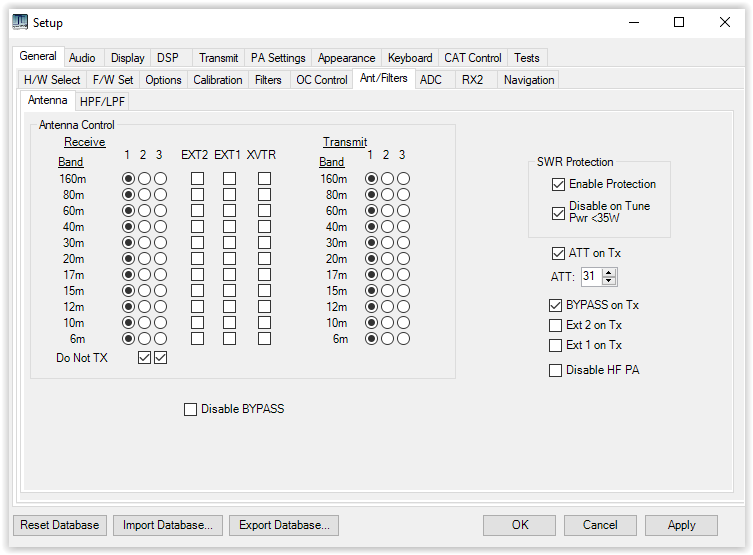Open the CAT Control tab
The height and width of the screenshot is (555, 753).
pyautogui.click(x=473, y=58)
